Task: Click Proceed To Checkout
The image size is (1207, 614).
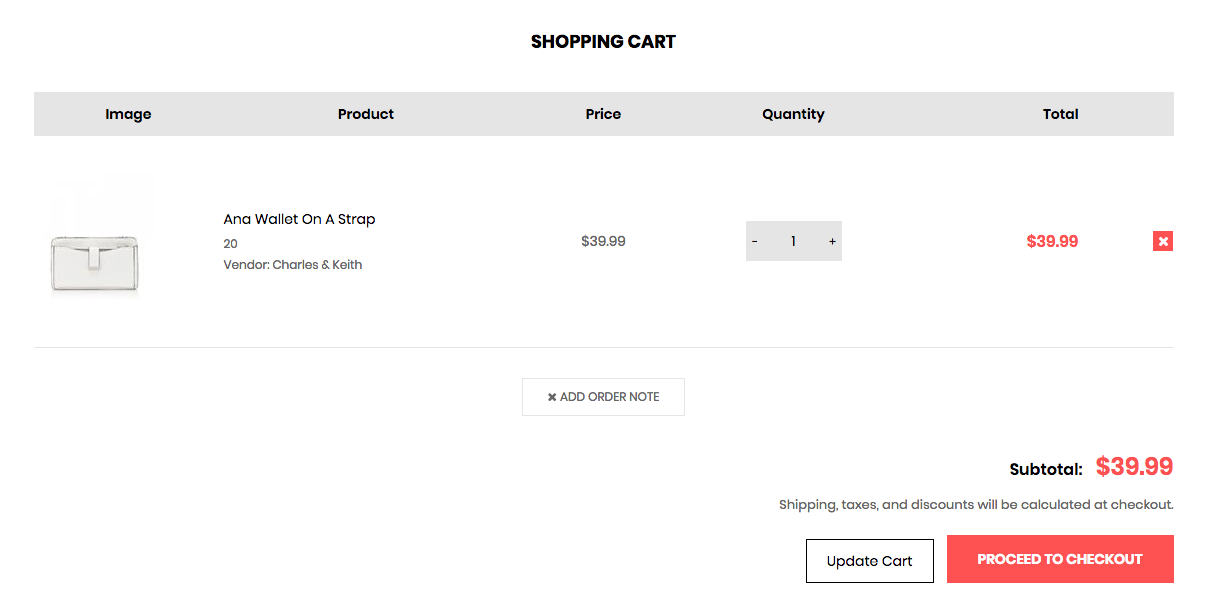Action: tap(1059, 559)
